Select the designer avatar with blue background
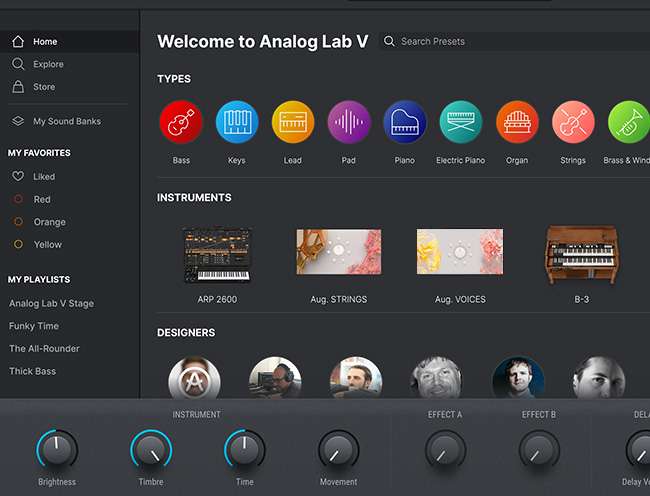650x496 pixels. click(518, 378)
